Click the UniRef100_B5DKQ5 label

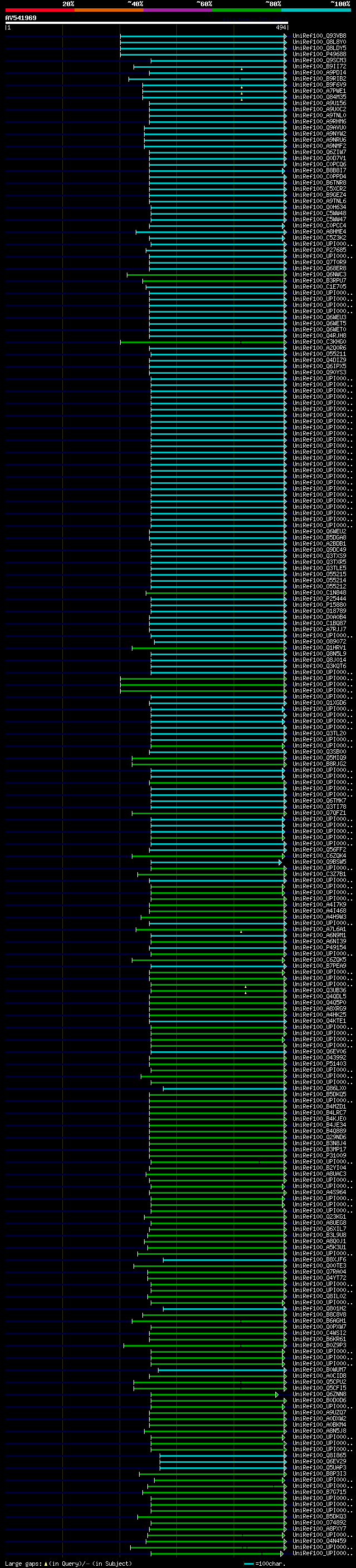coord(319,1095)
